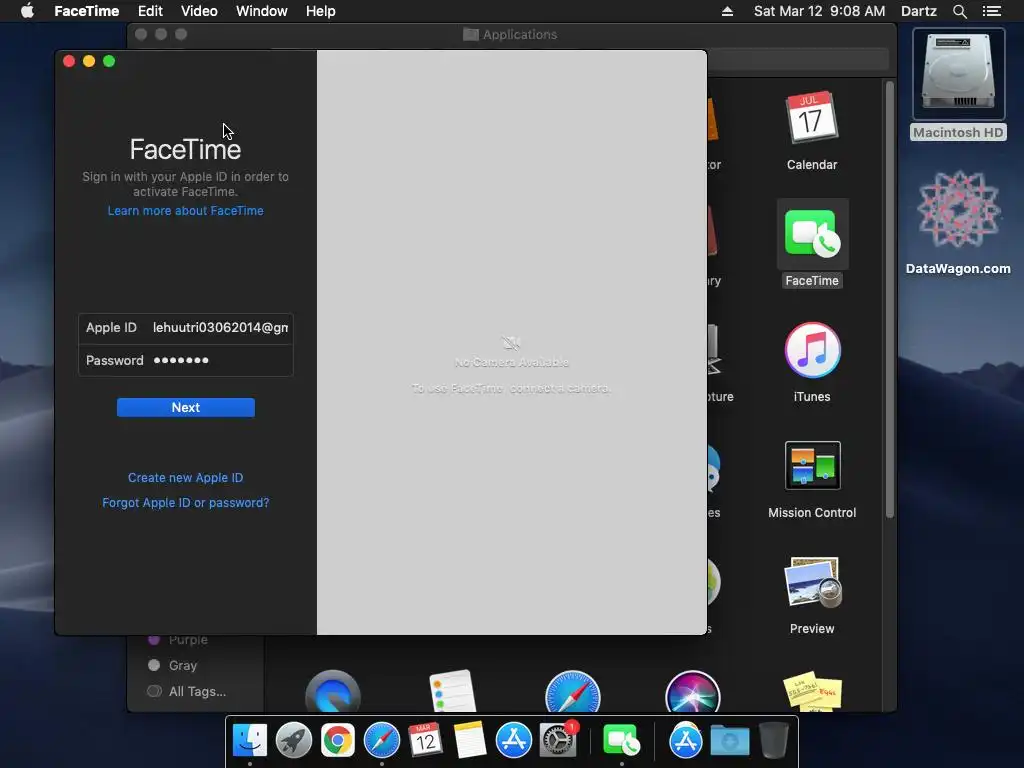Open the Siri icon in Applications window
Image resolution: width=1024 pixels, height=768 pixels.
click(x=692, y=692)
